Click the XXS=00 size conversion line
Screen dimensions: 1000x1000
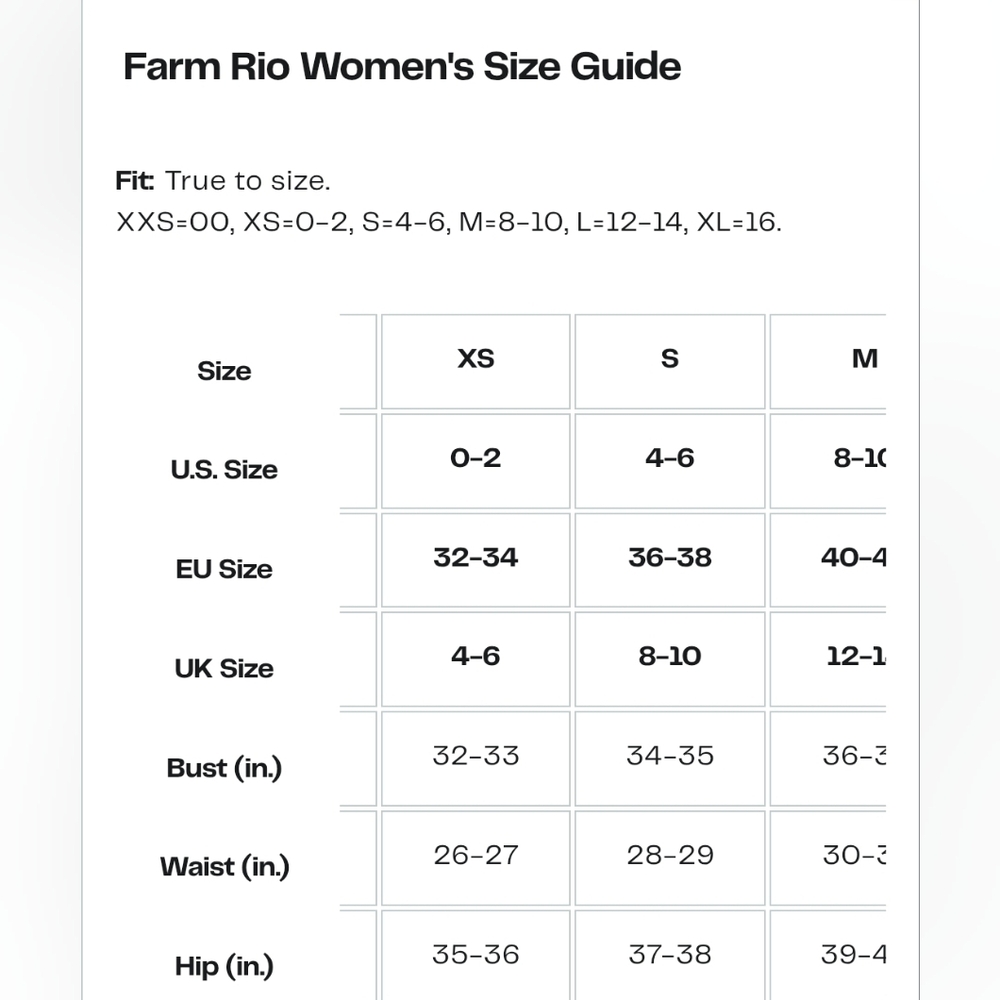click(x=448, y=223)
